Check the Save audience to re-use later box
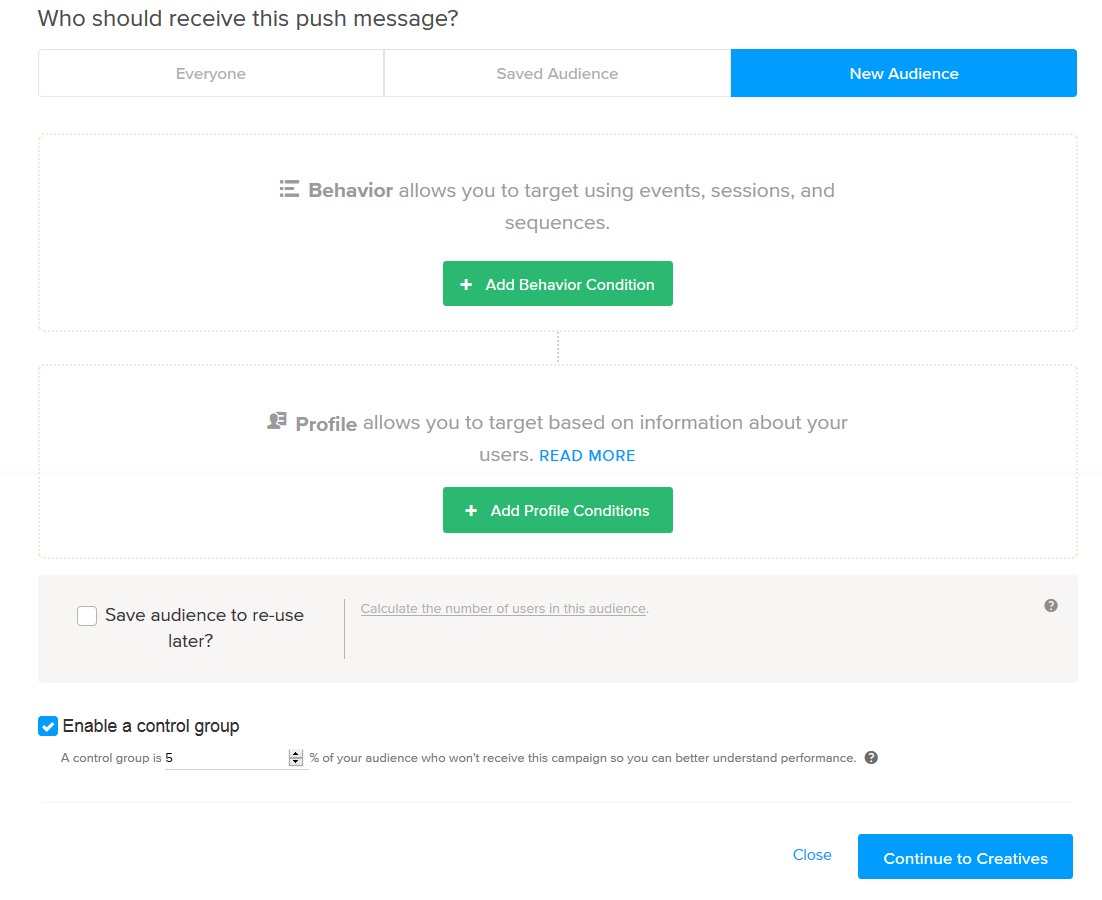The image size is (1102, 900). (x=87, y=616)
